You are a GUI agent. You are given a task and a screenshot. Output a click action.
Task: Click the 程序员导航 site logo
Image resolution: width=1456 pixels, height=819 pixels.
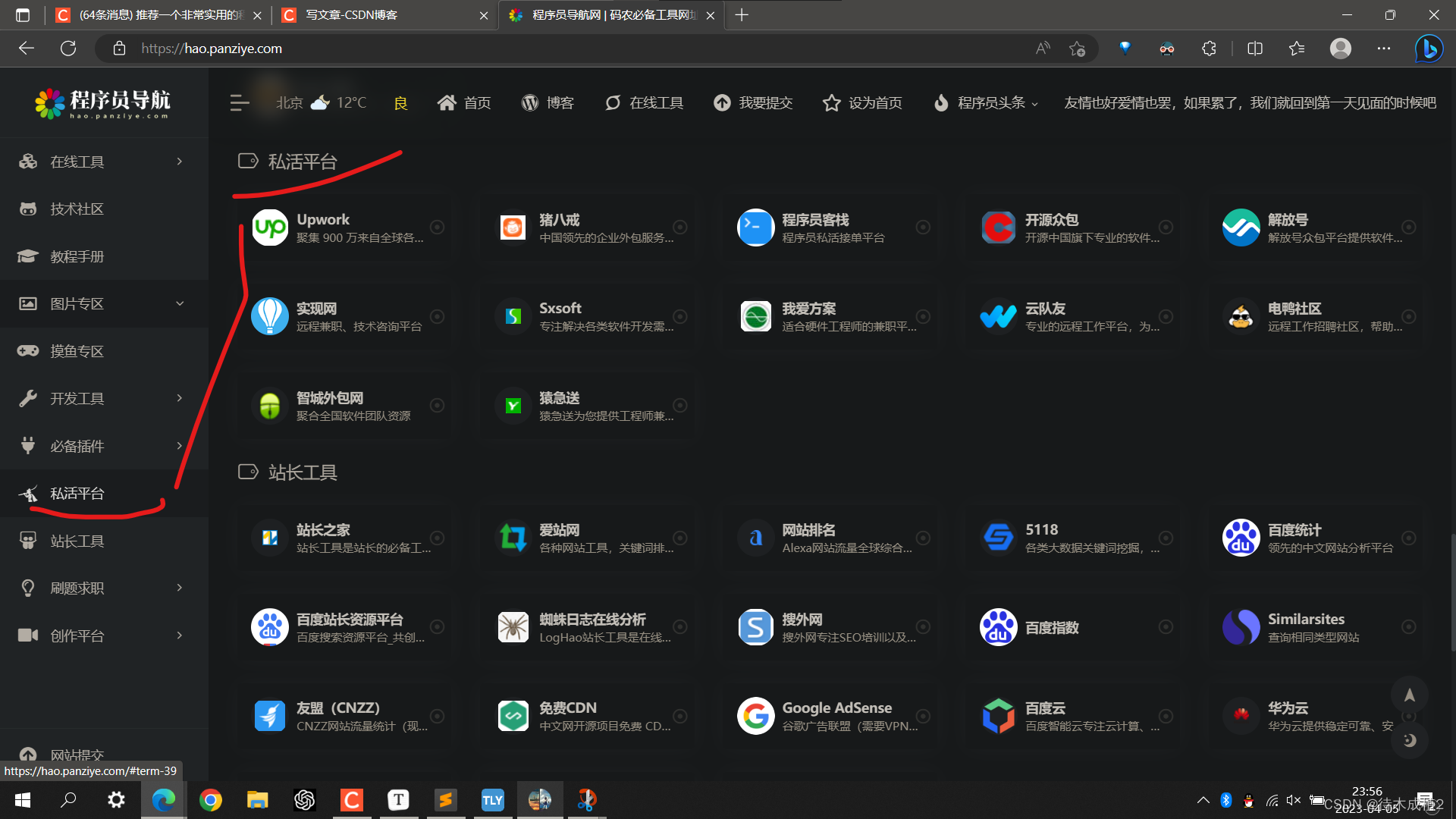coord(102,103)
